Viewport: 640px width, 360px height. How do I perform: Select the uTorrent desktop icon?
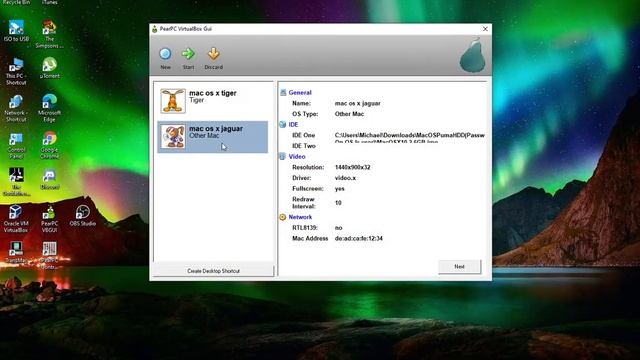(x=49, y=68)
